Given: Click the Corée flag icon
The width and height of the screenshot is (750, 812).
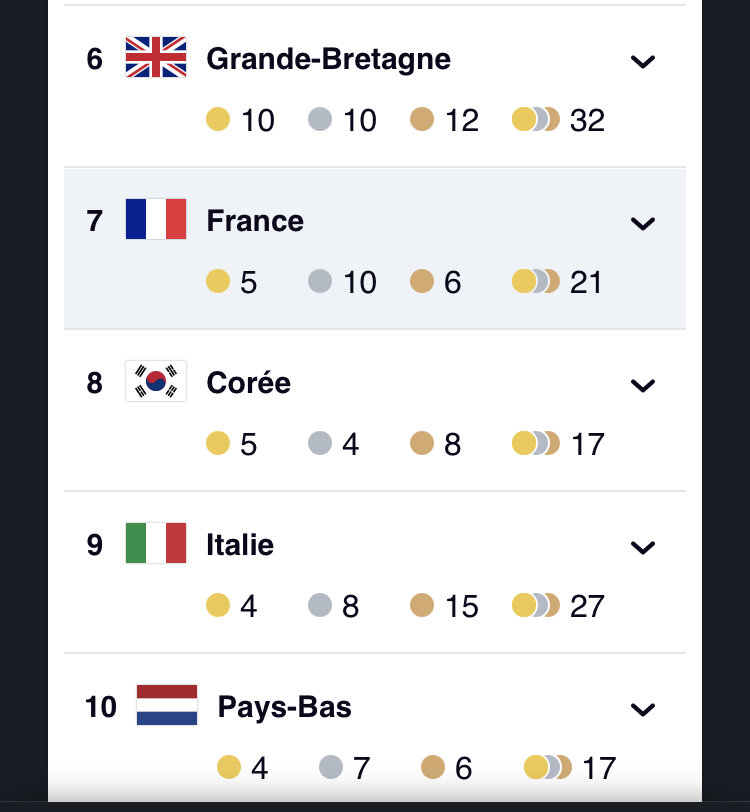Looking at the screenshot, I should tap(156, 381).
